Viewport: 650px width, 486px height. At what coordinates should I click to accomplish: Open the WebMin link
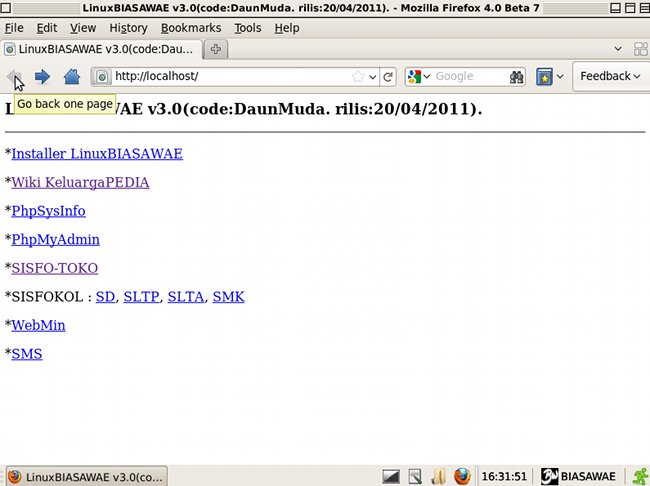click(38, 326)
